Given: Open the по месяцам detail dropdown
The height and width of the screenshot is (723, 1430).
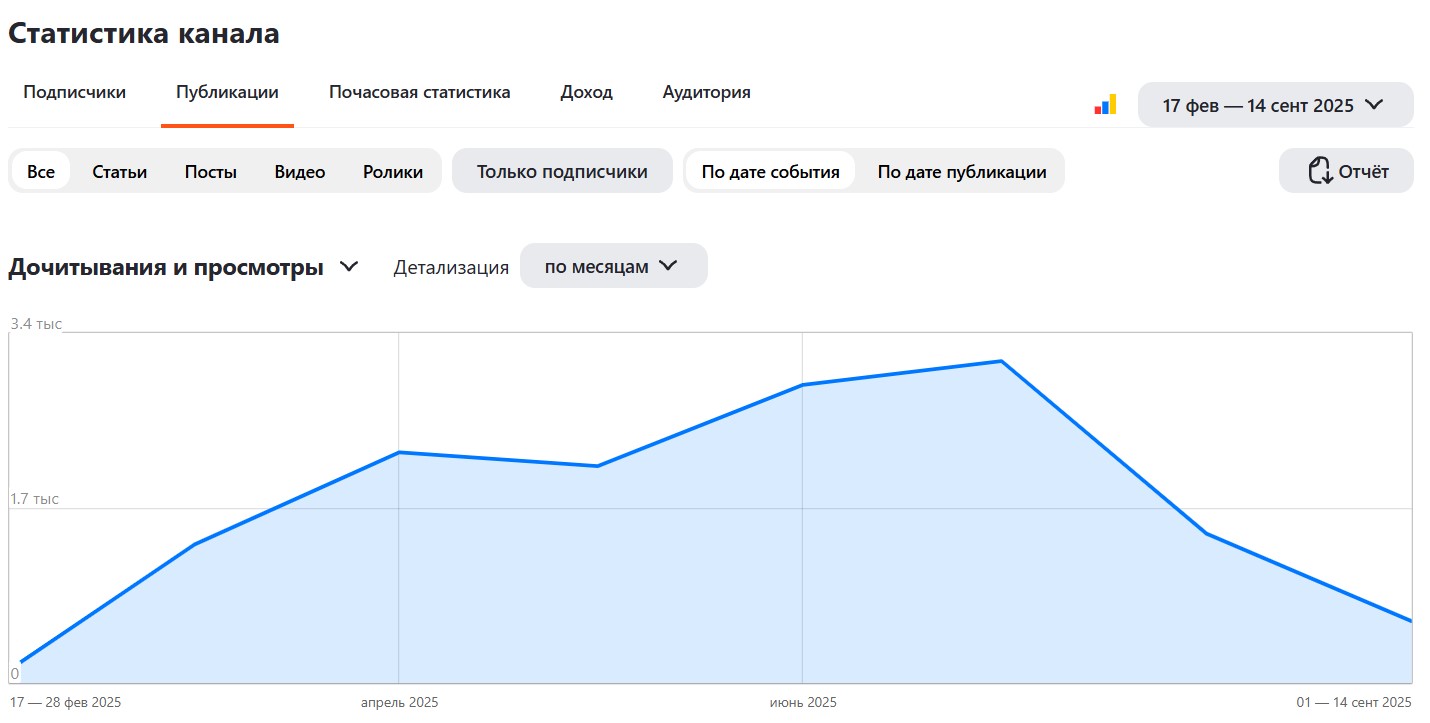Looking at the screenshot, I should point(614,266).
